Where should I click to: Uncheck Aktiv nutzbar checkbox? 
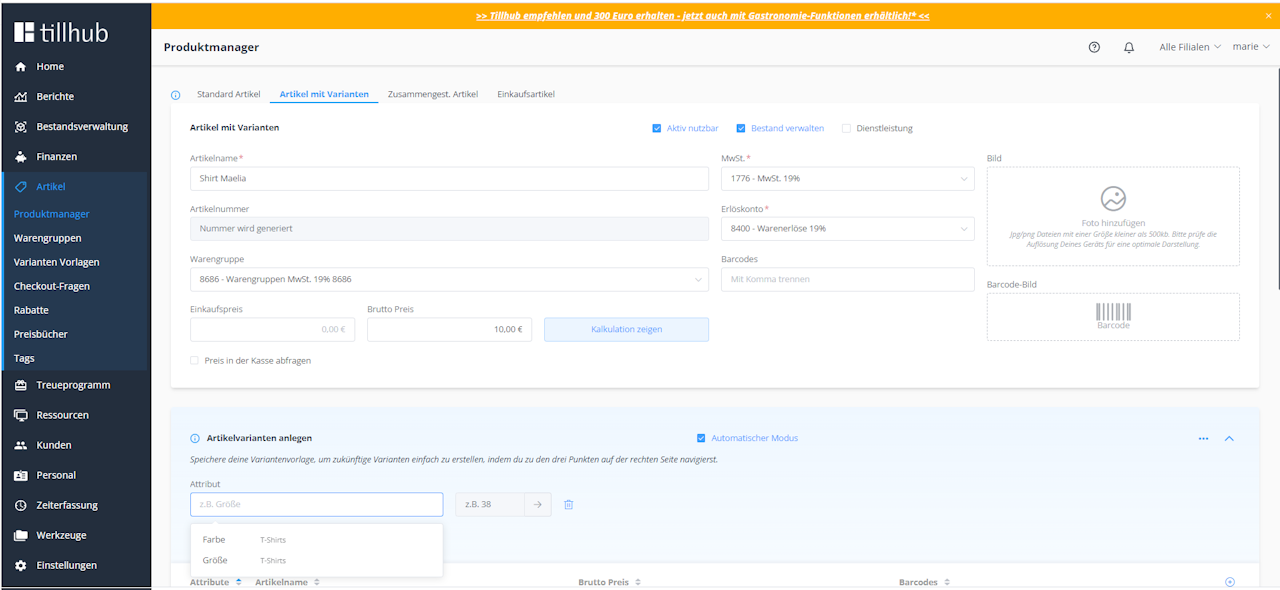tap(657, 128)
